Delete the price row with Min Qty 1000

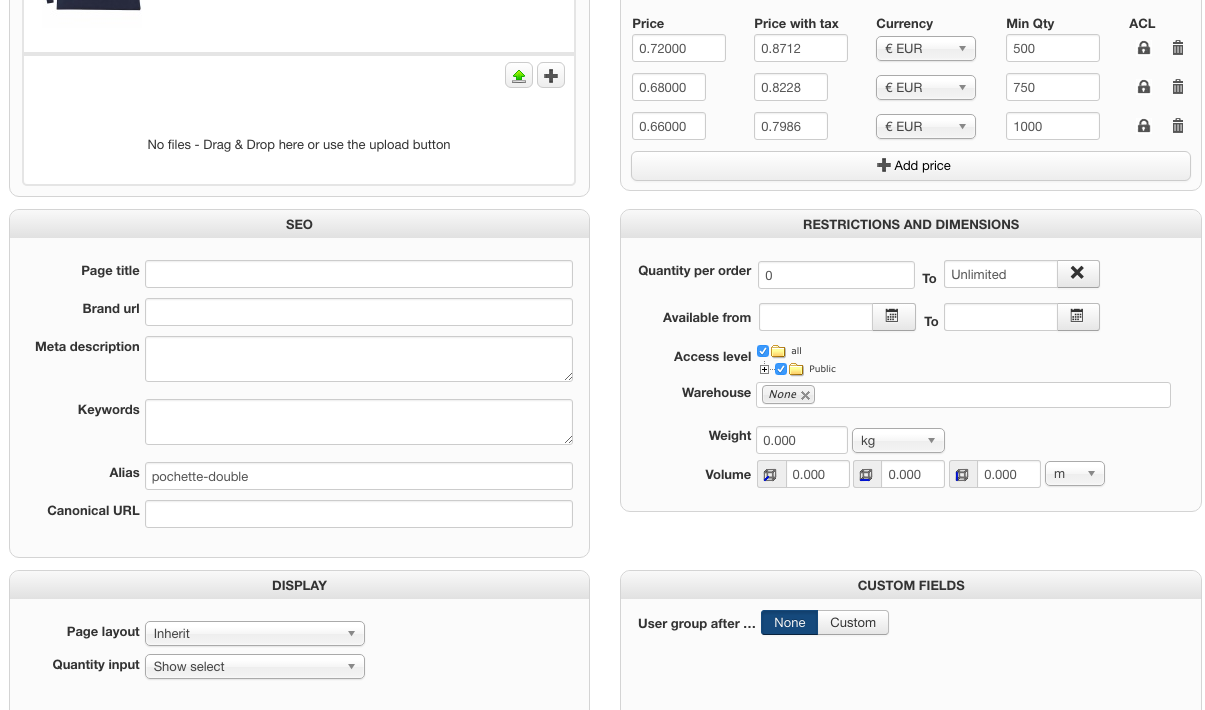point(1178,126)
